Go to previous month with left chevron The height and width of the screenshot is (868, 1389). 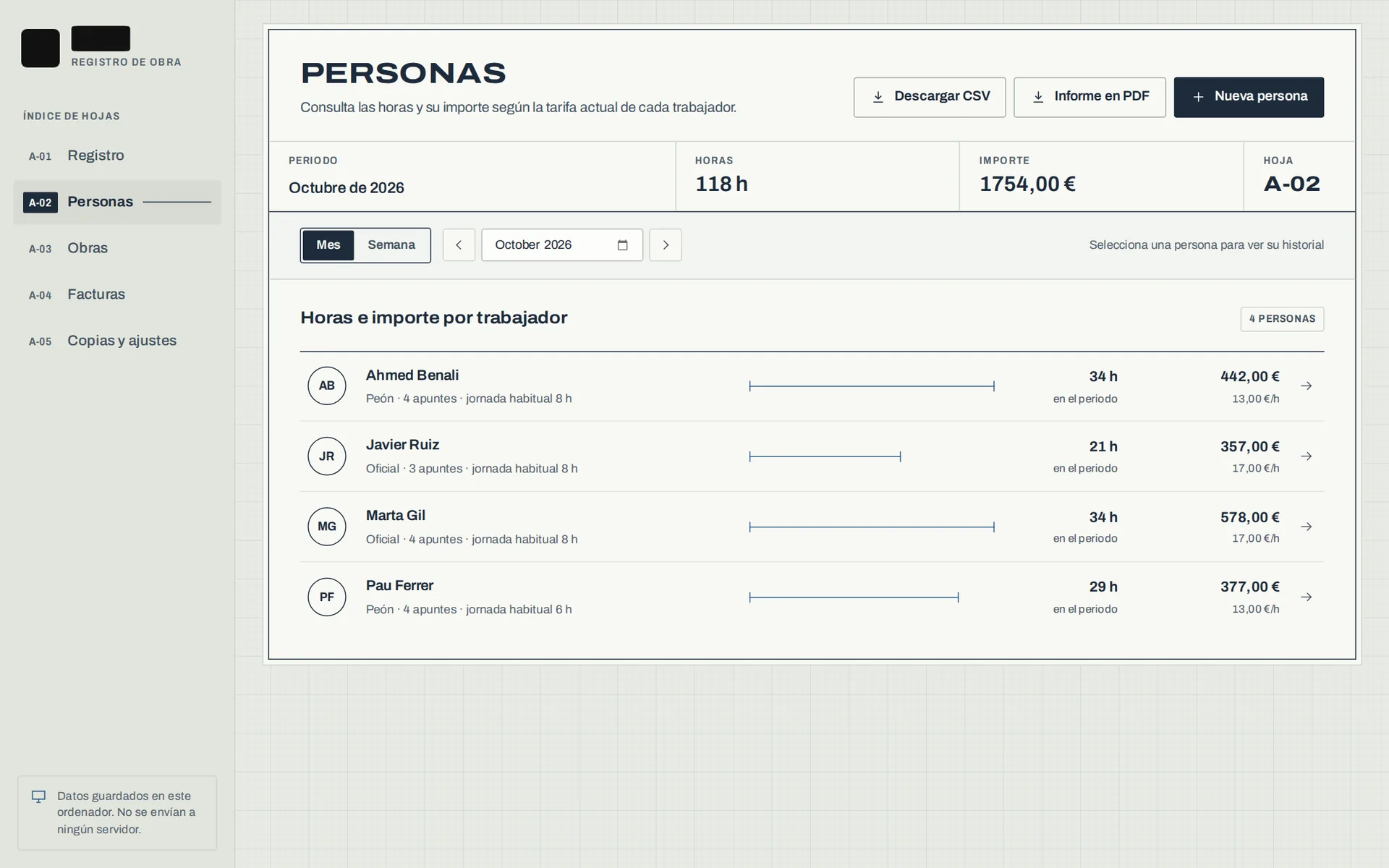[459, 245]
